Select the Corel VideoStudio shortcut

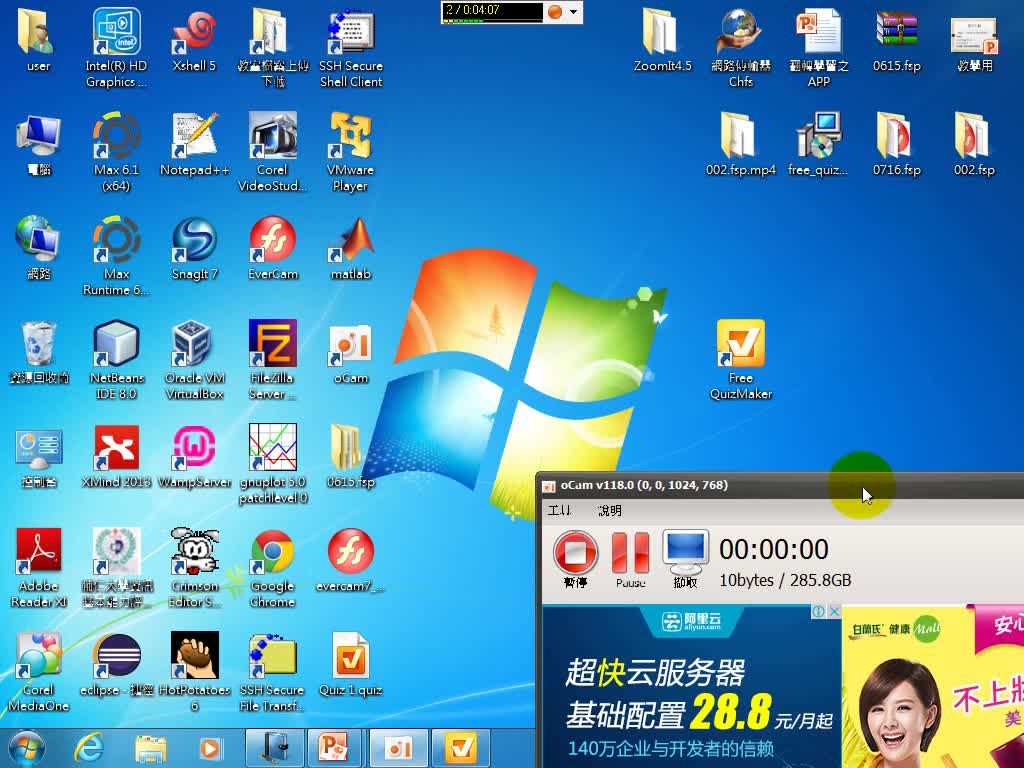[x=272, y=152]
